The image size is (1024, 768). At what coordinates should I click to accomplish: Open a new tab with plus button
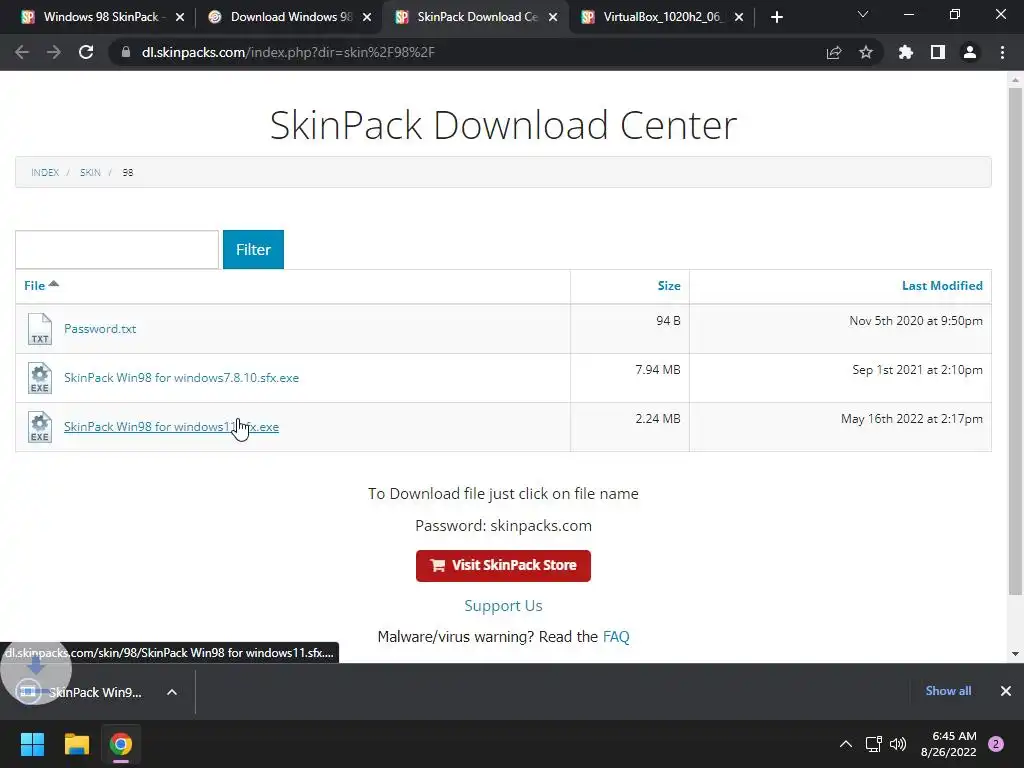click(x=776, y=17)
